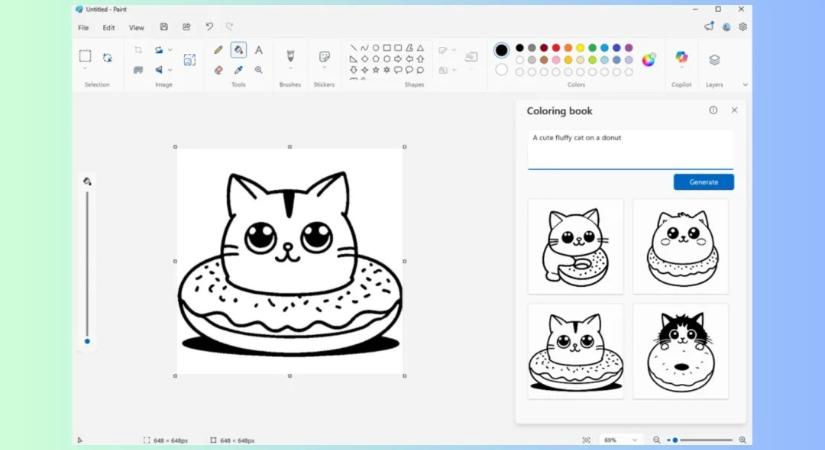Select the cat hugging donut thumbnail
Image resolution: width=825 pixels, height=450 pixels.
tap(576, 246)
